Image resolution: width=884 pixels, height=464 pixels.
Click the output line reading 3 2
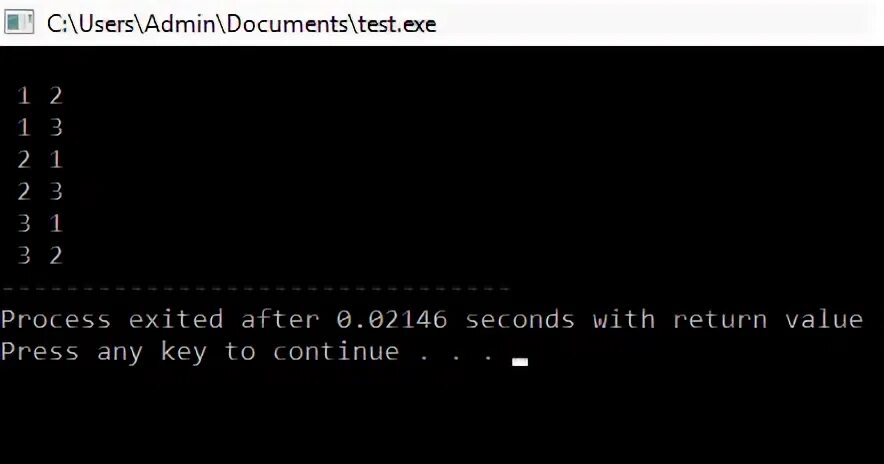click(39, 256)
